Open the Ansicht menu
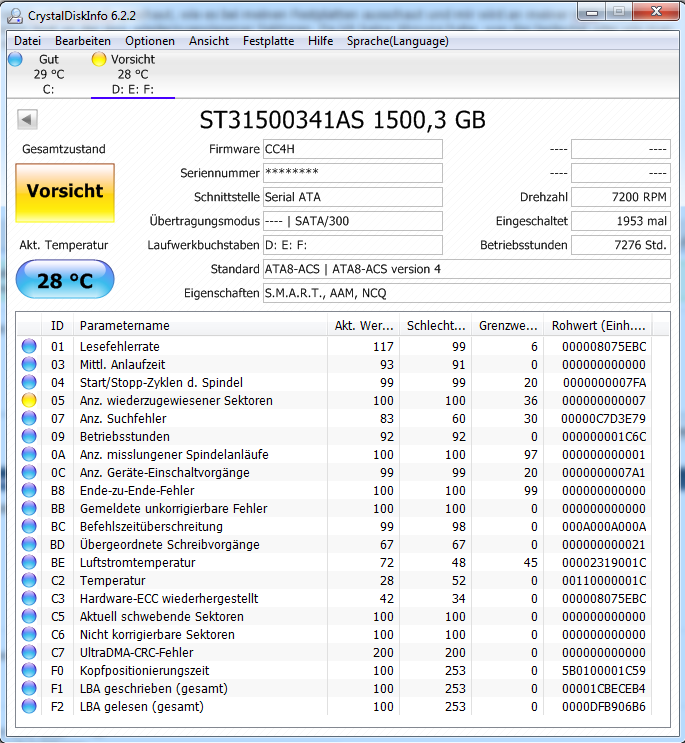The width and height of the screenshot is (685, 743). tap(209, 41)
